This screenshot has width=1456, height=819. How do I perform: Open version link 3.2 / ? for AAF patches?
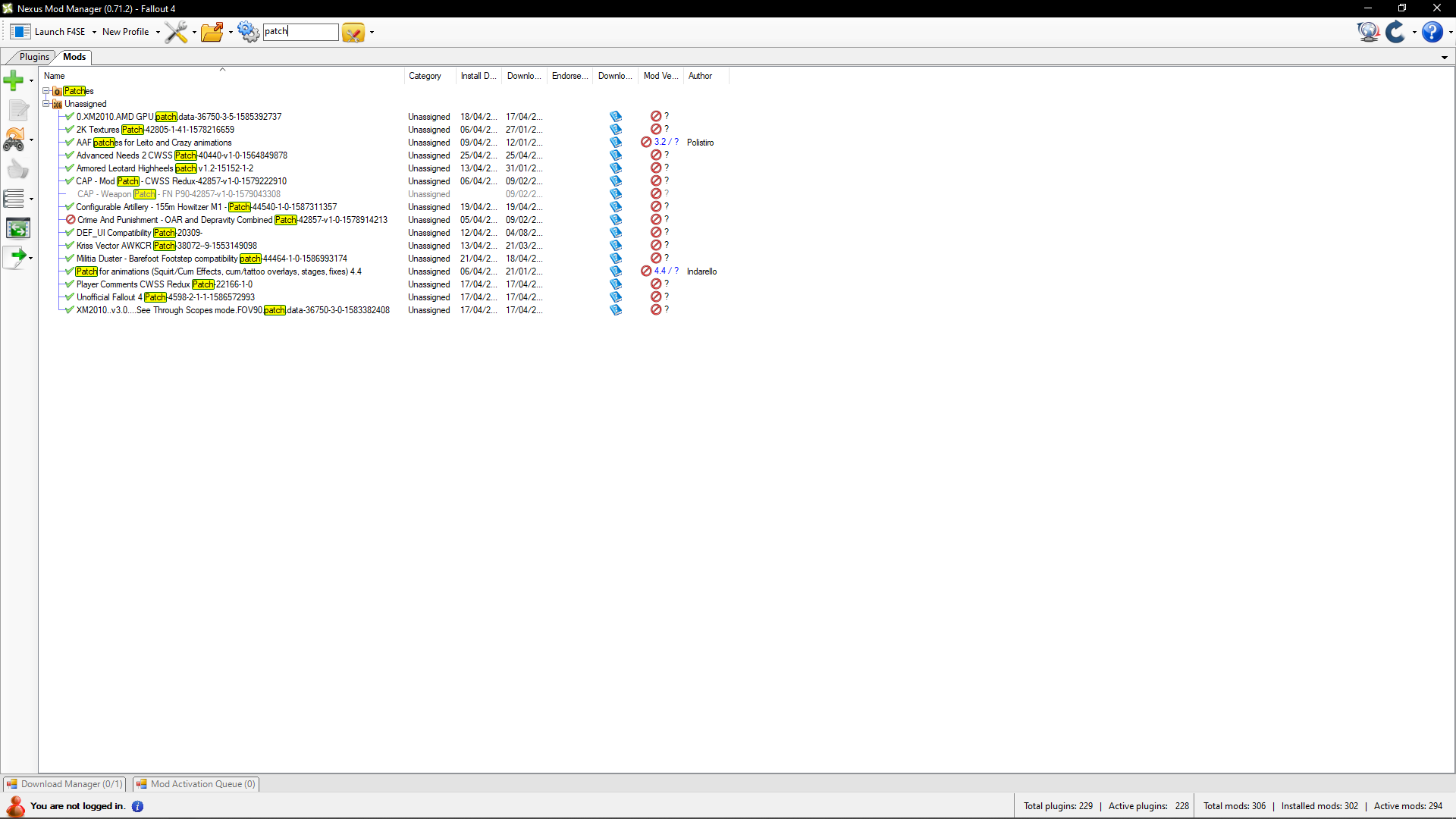click(x=666, y=142)
